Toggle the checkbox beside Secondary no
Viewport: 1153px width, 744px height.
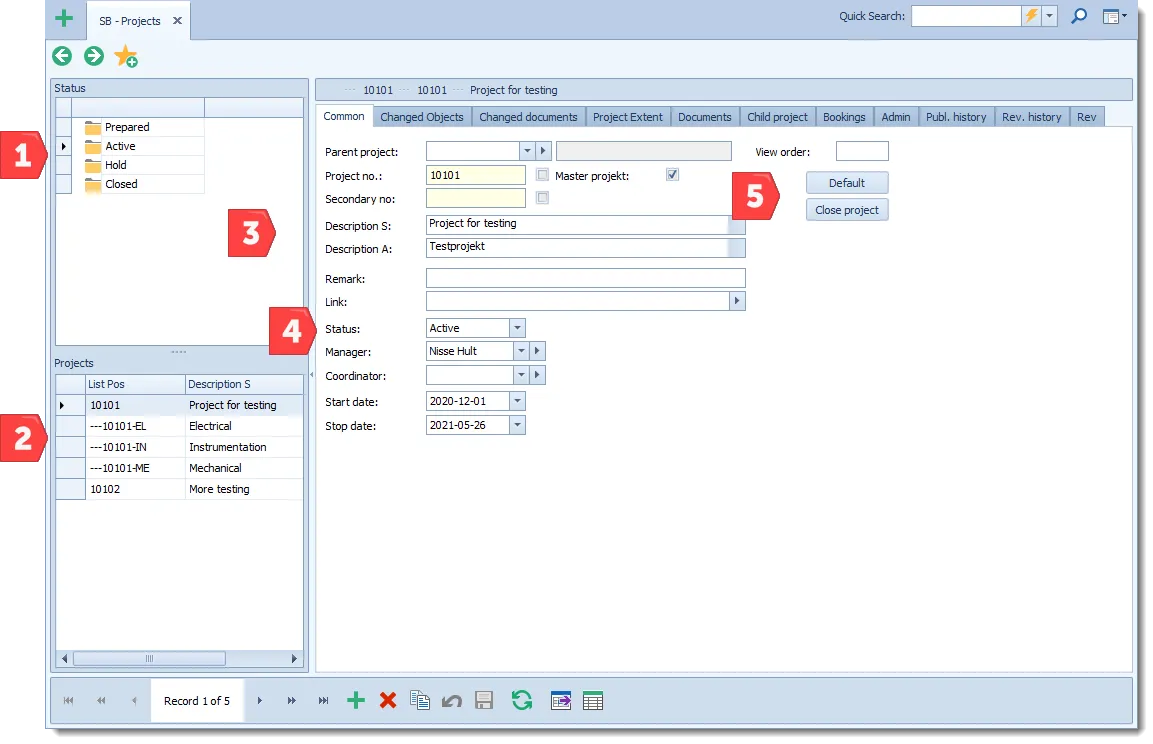pyautogui.click(x=543, y=198)
